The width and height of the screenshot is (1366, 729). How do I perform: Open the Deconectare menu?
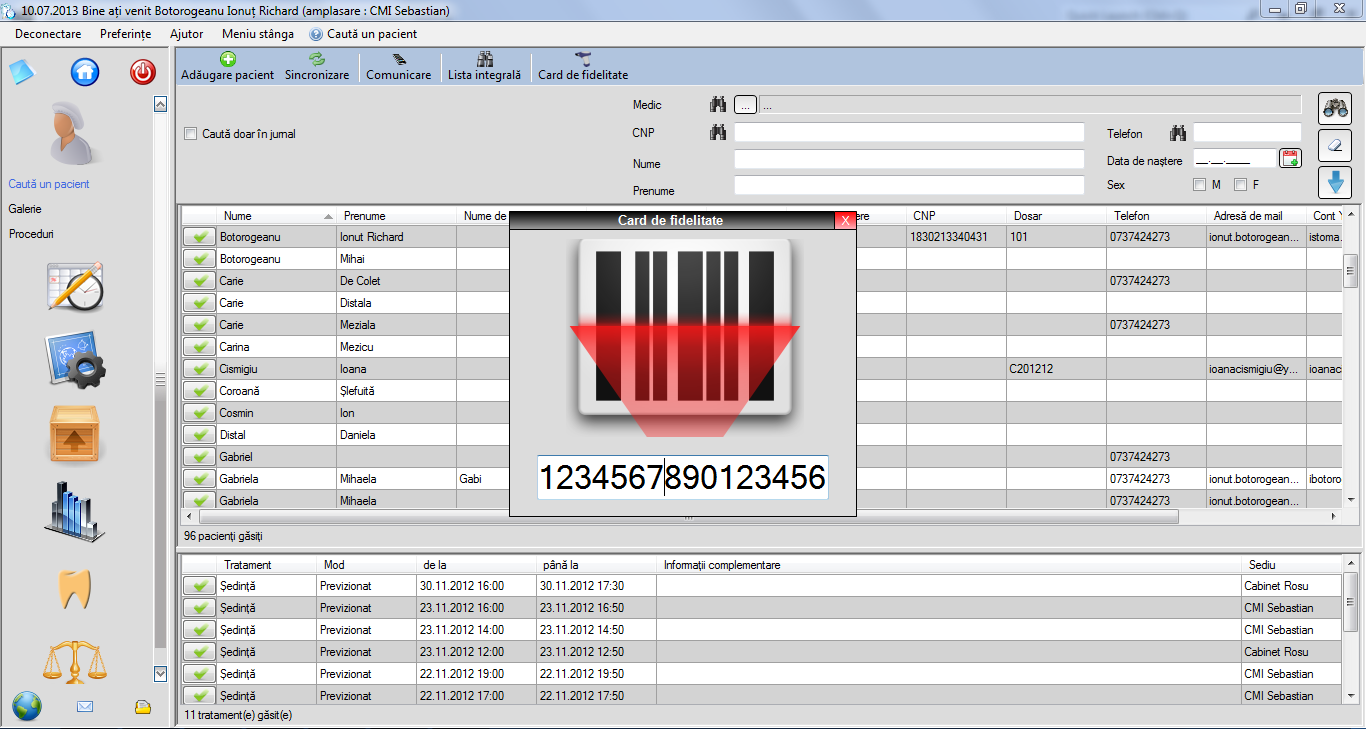[x=48, y=33]
